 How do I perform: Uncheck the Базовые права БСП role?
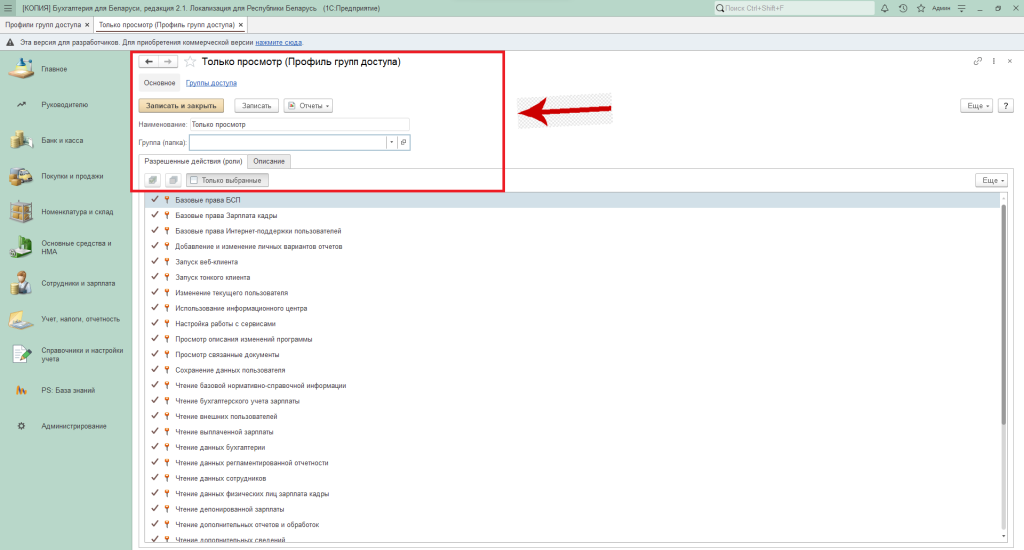[x=155, y=200]
